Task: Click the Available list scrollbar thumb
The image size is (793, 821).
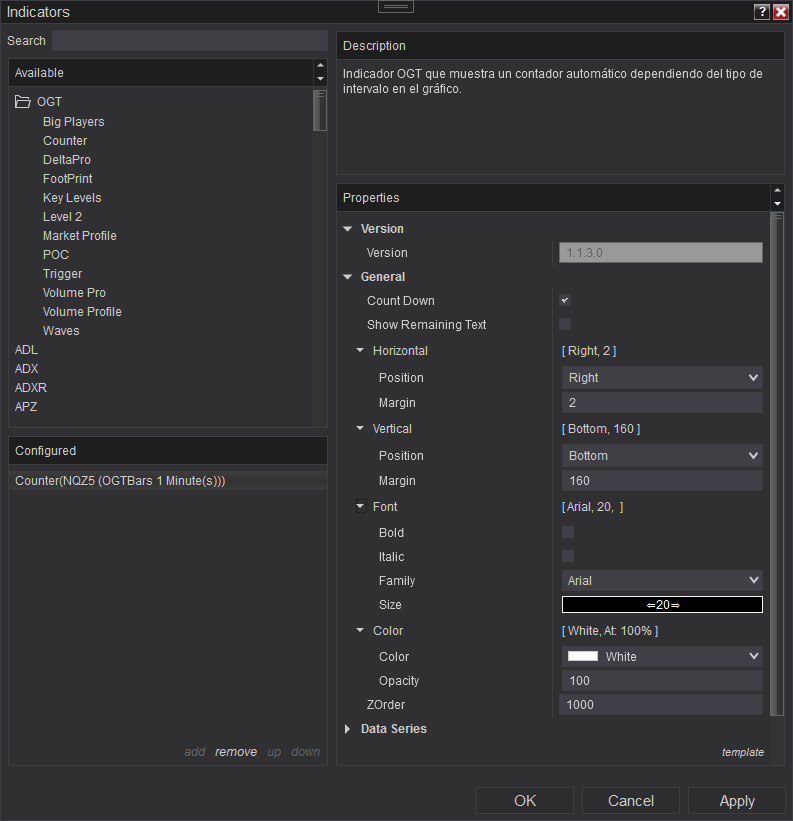Action: point(320,110)
